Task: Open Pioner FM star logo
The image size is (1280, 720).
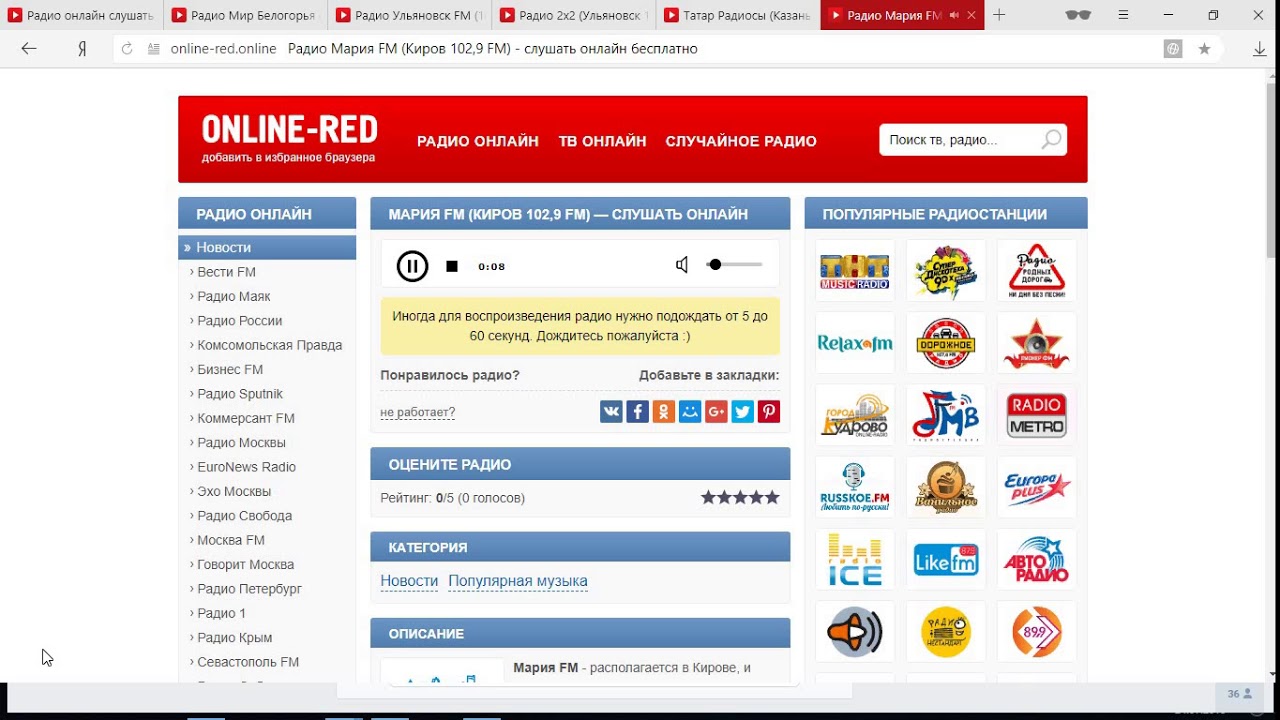Action: [1037, 343]
